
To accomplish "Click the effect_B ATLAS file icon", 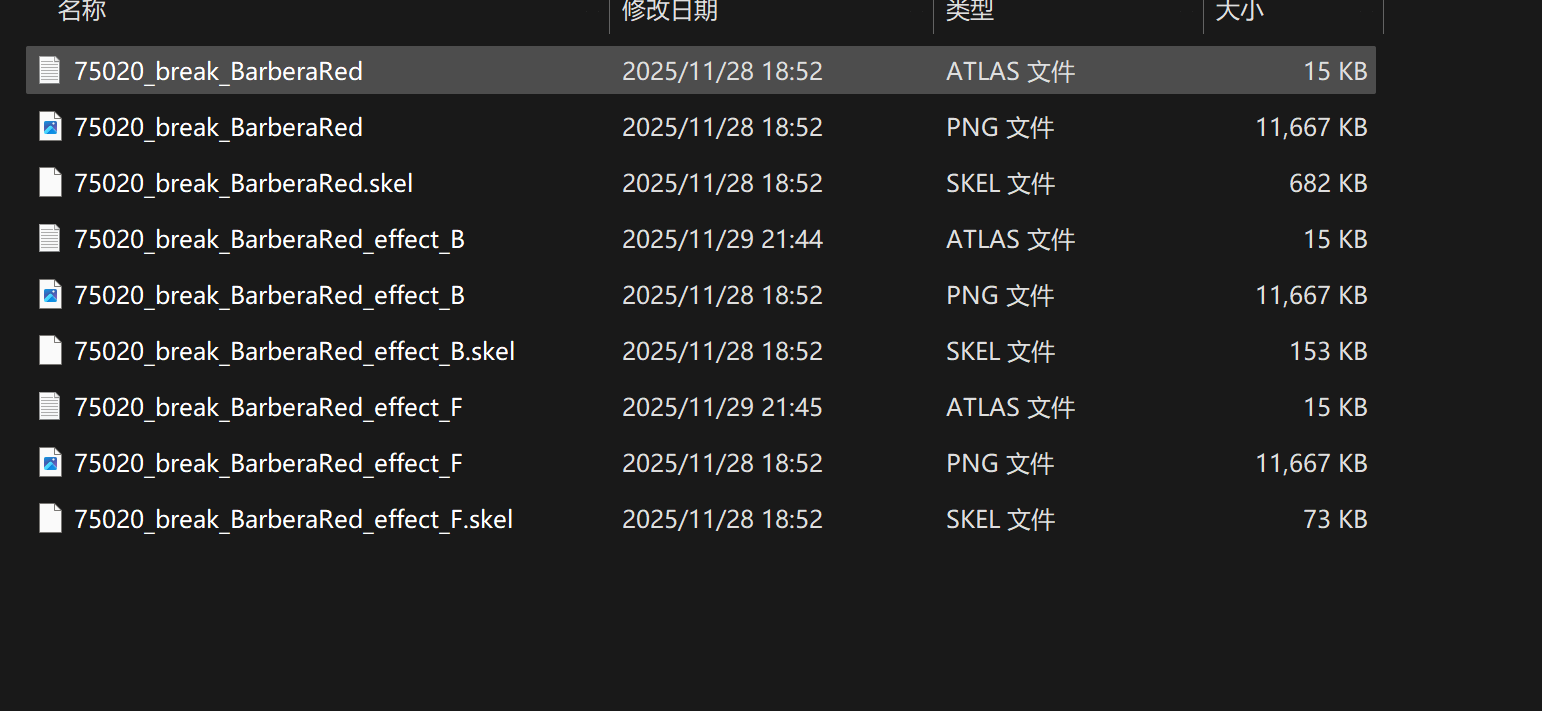I will (50, 238).
